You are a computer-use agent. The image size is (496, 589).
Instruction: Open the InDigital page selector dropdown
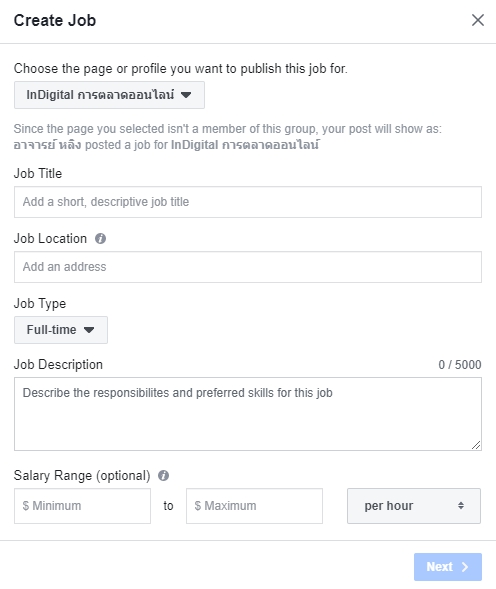click(109, 95)
